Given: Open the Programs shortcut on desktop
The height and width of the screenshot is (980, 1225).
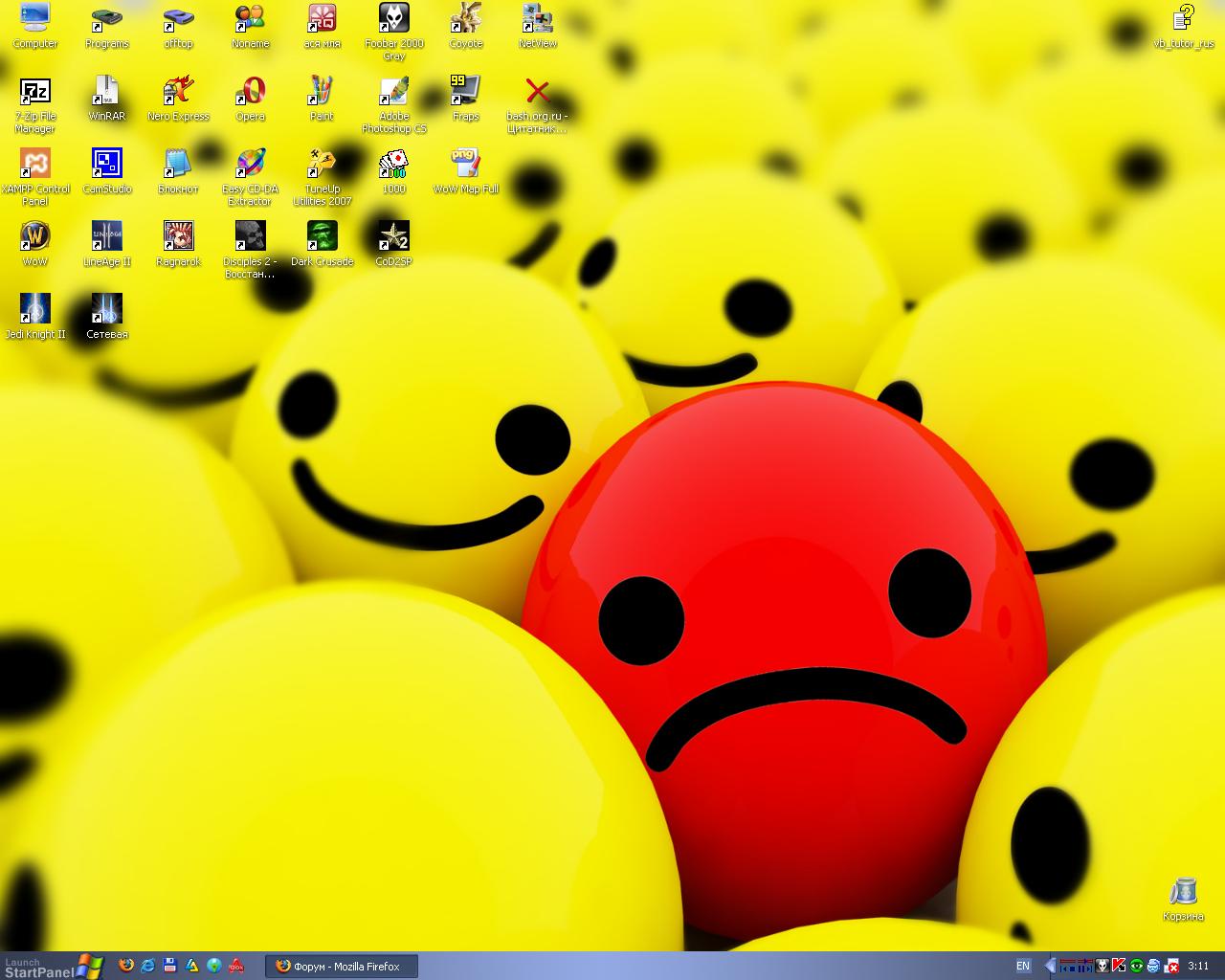Looking at the screenshot, I should [x=107, y=26].
